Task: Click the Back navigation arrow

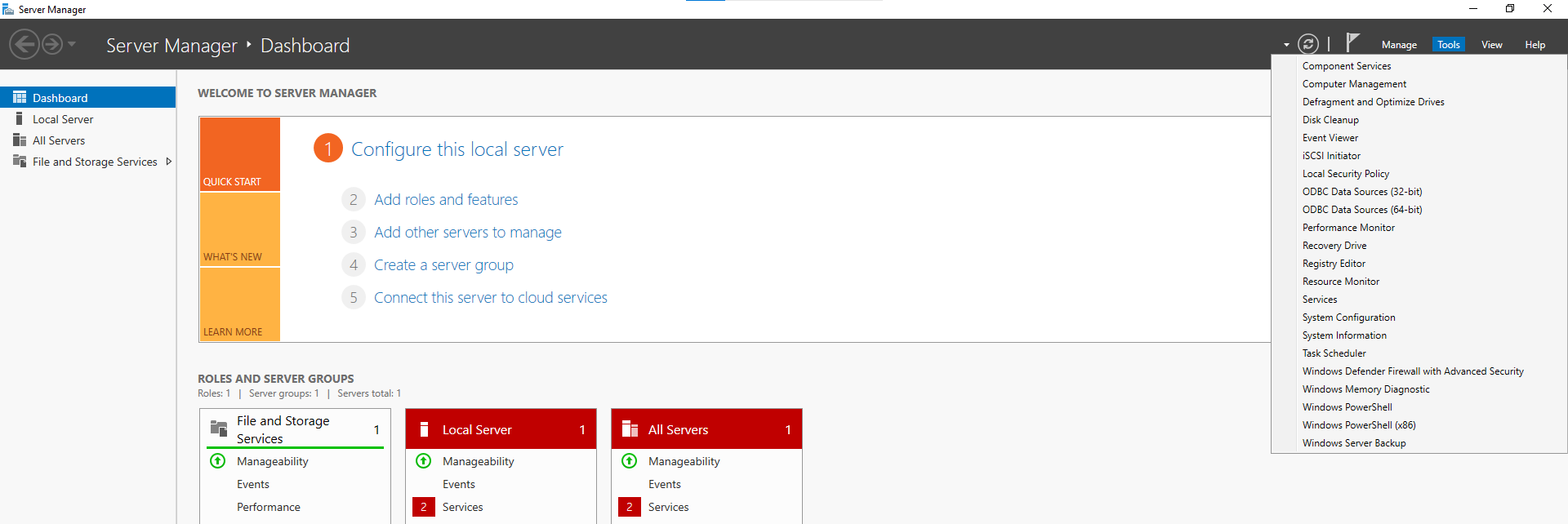Action: (x=24, y=44)
